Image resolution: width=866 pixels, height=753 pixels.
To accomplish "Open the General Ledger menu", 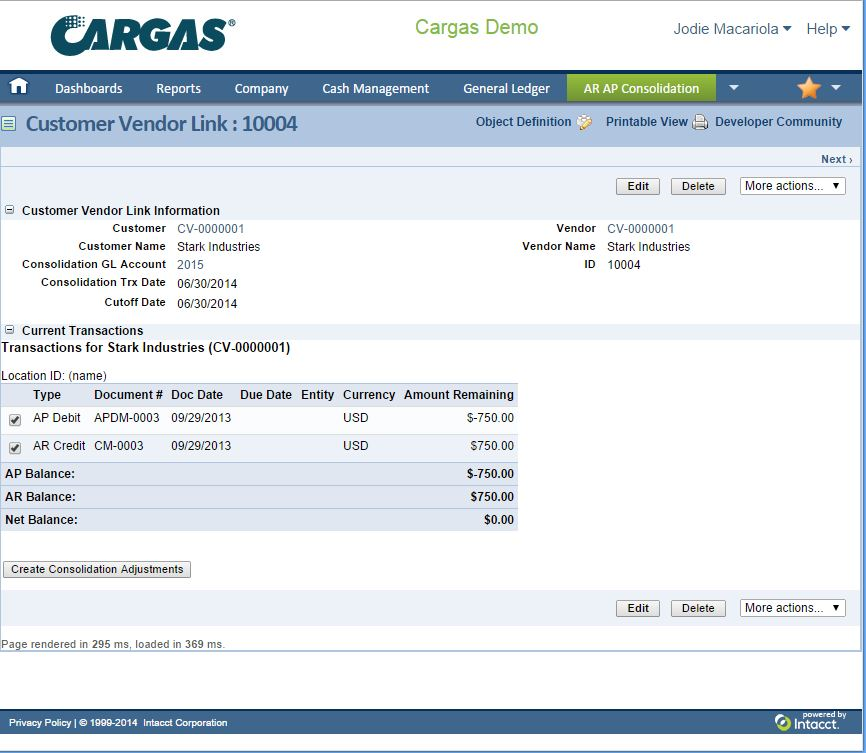I will 506,88.
